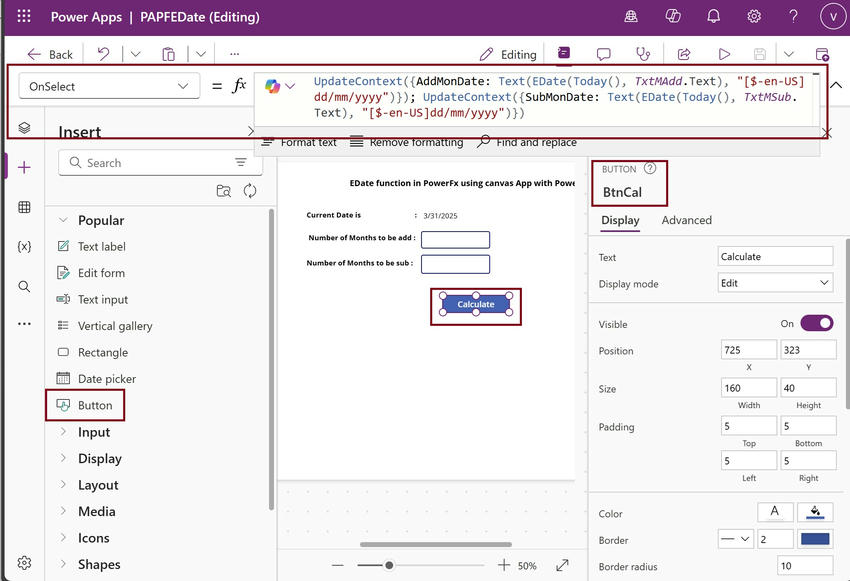Switch to the Display tab
This screenshot has height=581, width=850.
620,220
